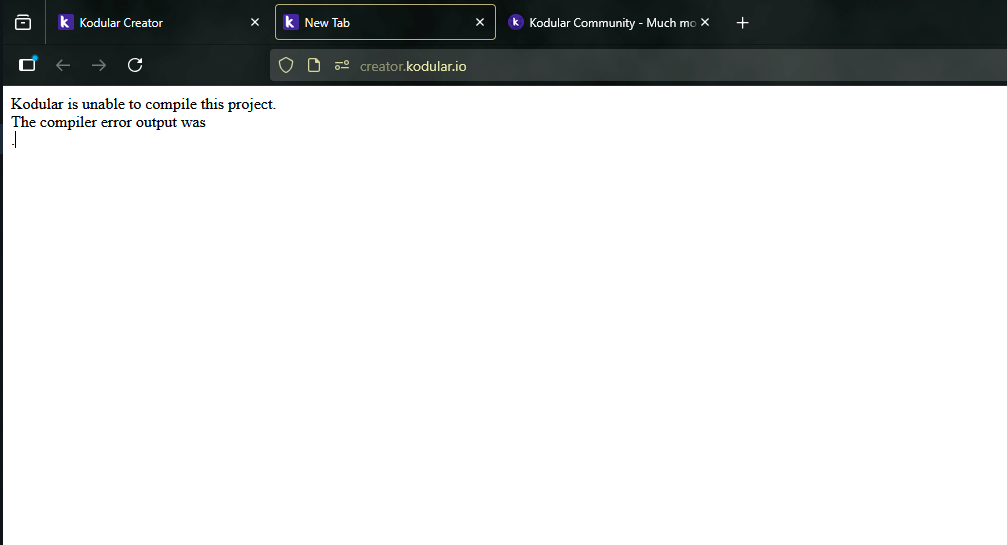Image resolution: width=1007 pixels, height=545 pixels.
Task: Switch to the Kodular Creator tab
Action: [159, 22]
